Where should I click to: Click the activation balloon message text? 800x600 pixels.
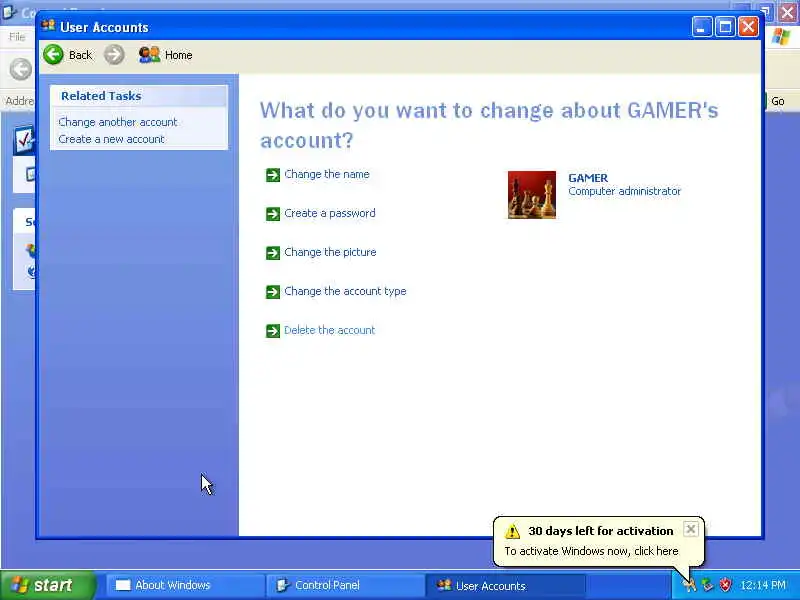(x=591, y=552)
